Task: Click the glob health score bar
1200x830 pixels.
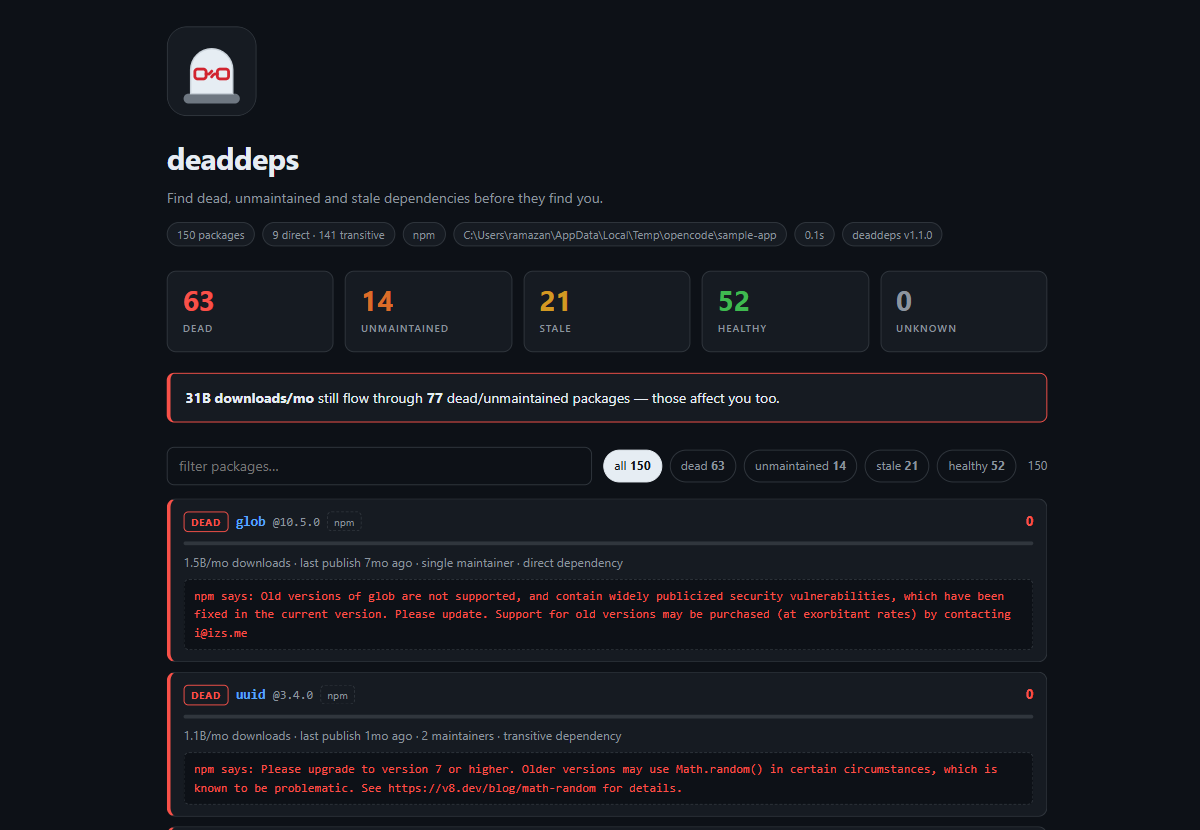Action: (608, 543)
